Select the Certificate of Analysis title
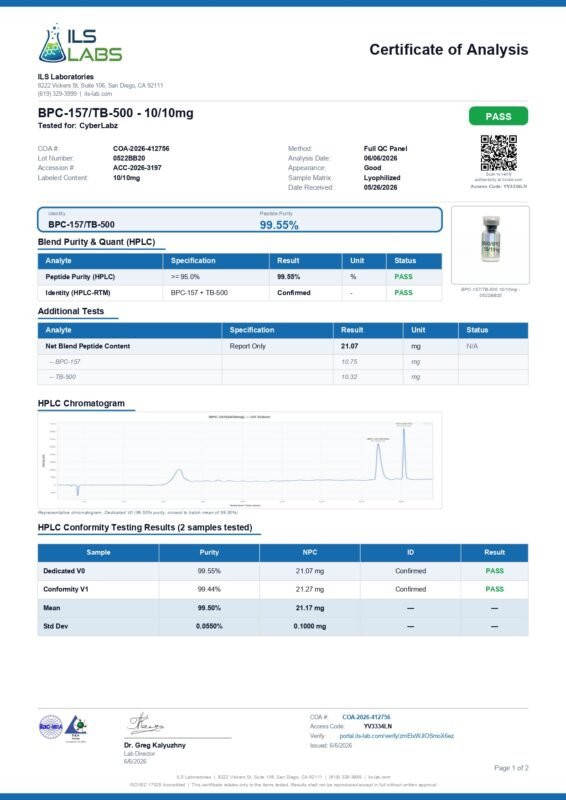The height and width of the screenshot is (800, 566). [x=449, y=49]
